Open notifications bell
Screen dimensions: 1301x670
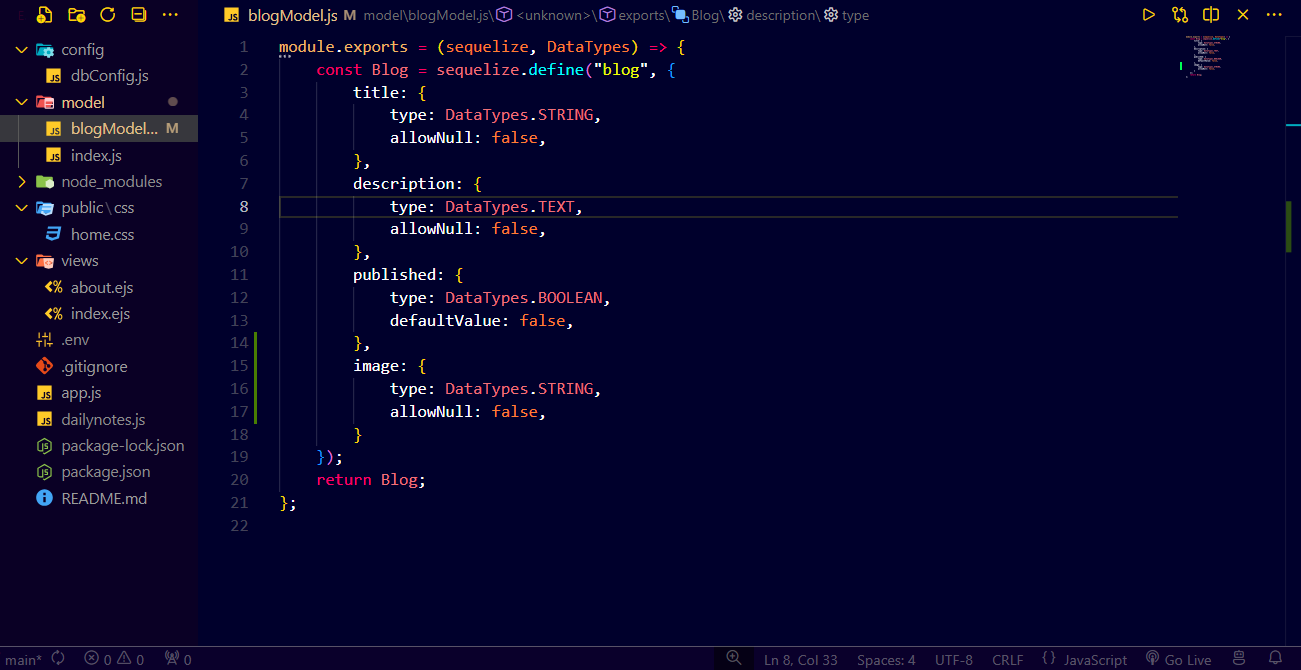coord(1275,658)
